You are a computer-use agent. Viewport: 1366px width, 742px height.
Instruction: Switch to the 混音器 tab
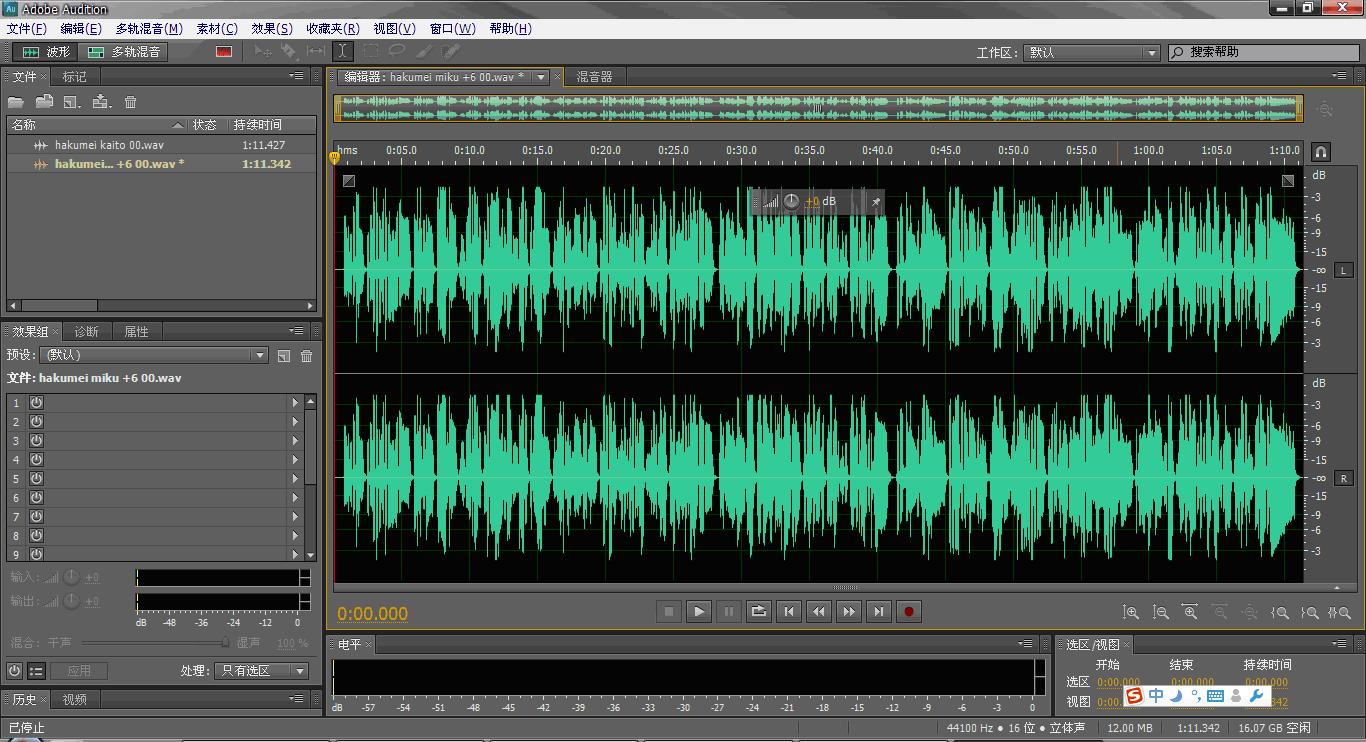click(594, 77)
